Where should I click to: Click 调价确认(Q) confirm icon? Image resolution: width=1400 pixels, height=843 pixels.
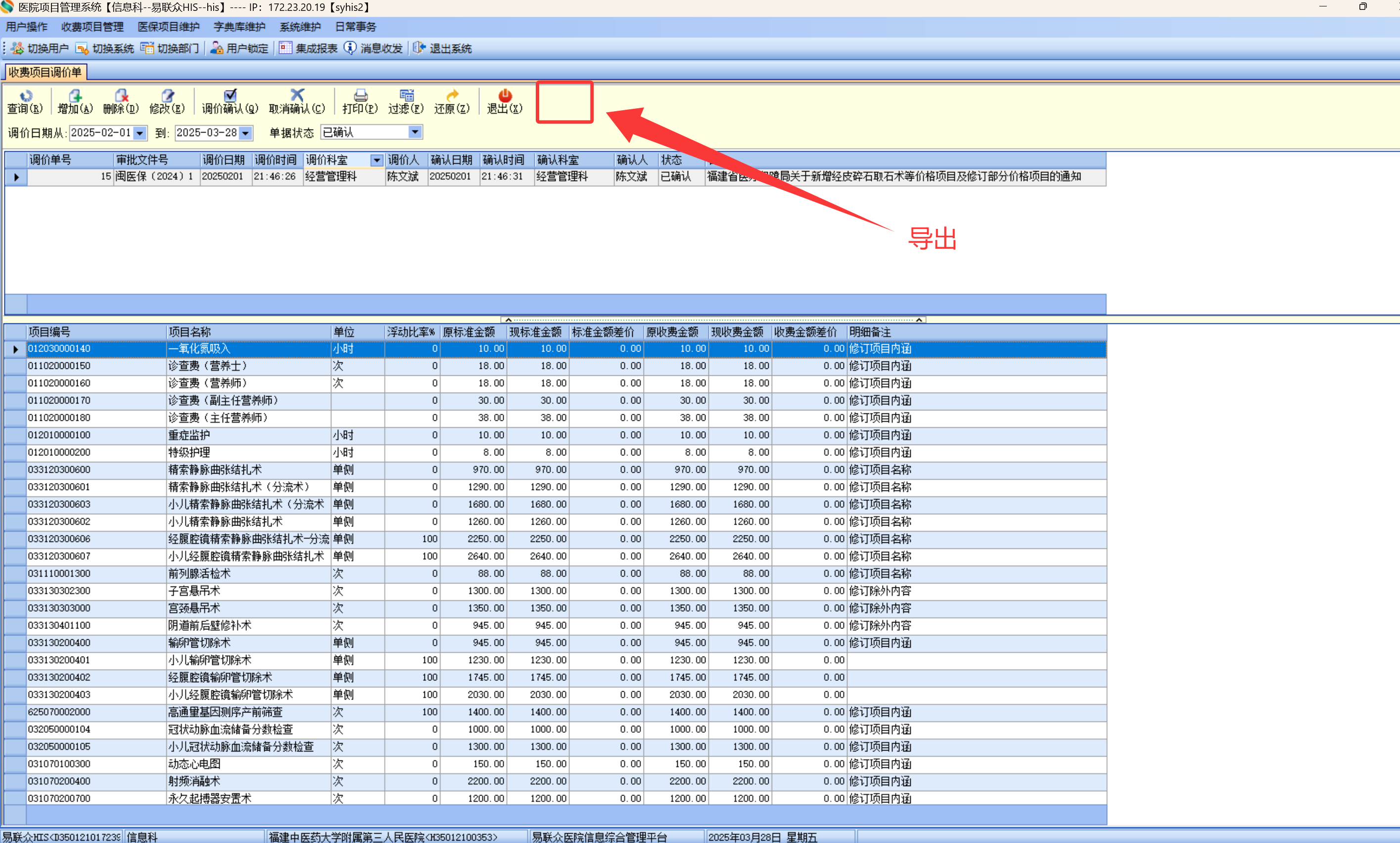(x=230, y=95)
